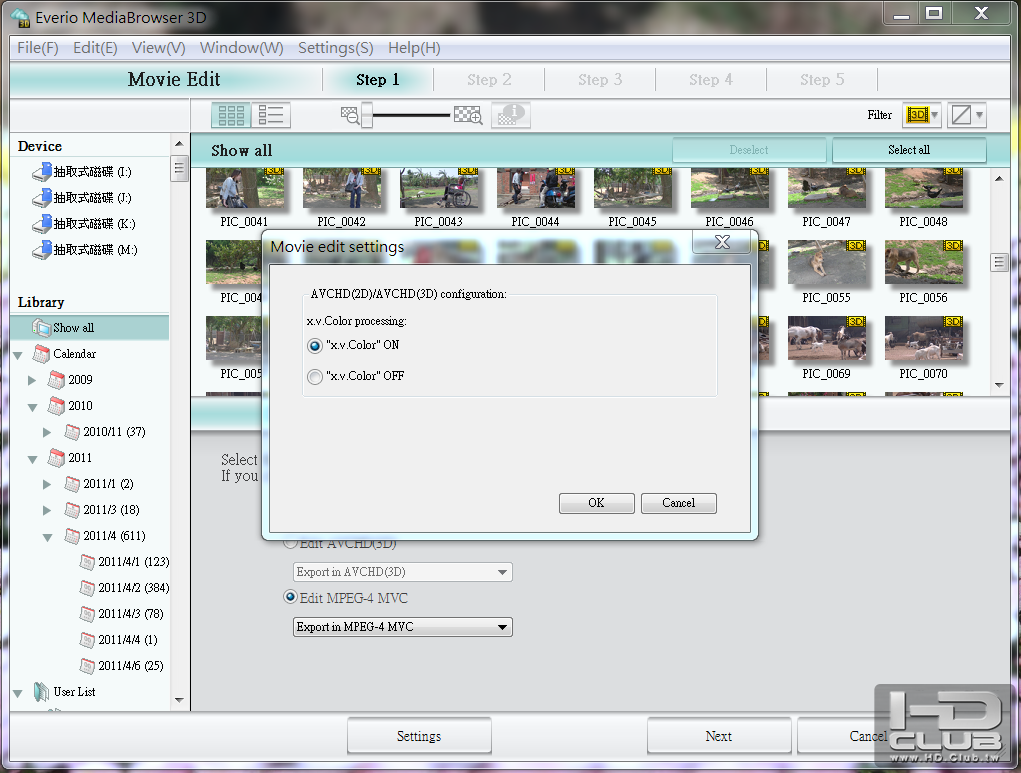This screenshot has height=773, width=1021.
Task: Close the Movie edit settings dialog
Action: (x=722, y=242)
